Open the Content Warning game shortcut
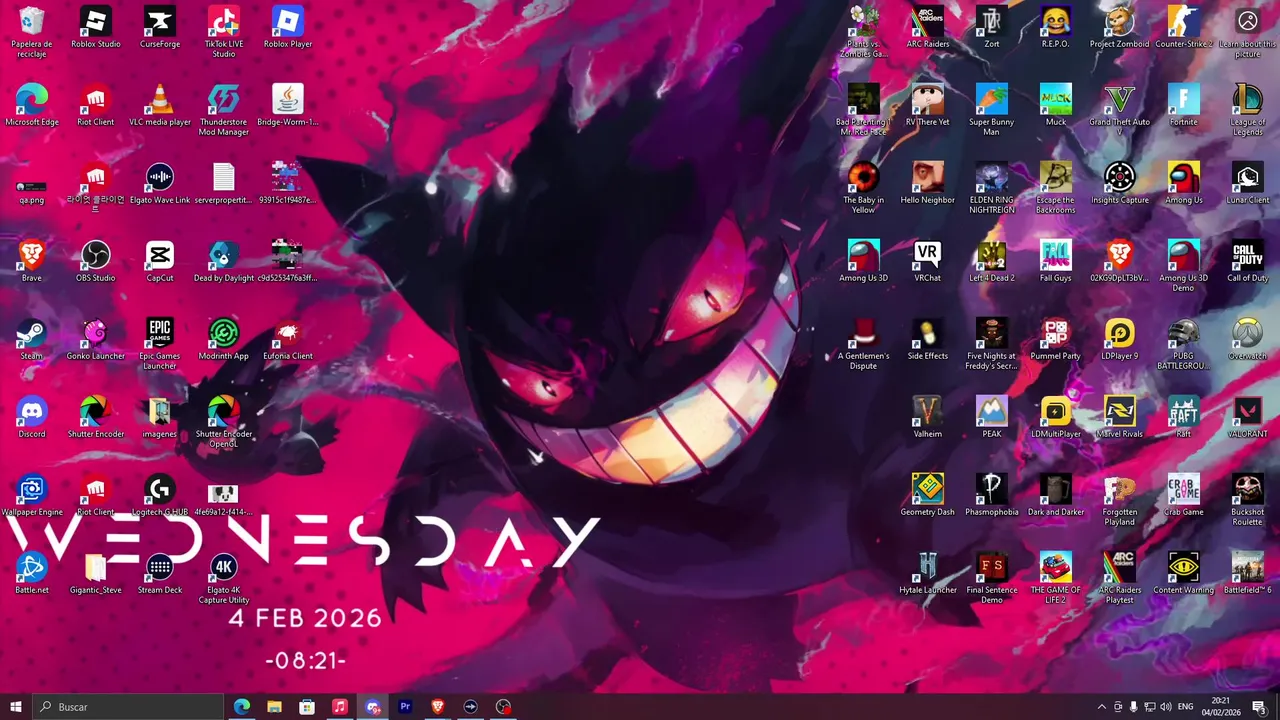The width and height of the screenshot is (1280, 720). [1184, 574]
